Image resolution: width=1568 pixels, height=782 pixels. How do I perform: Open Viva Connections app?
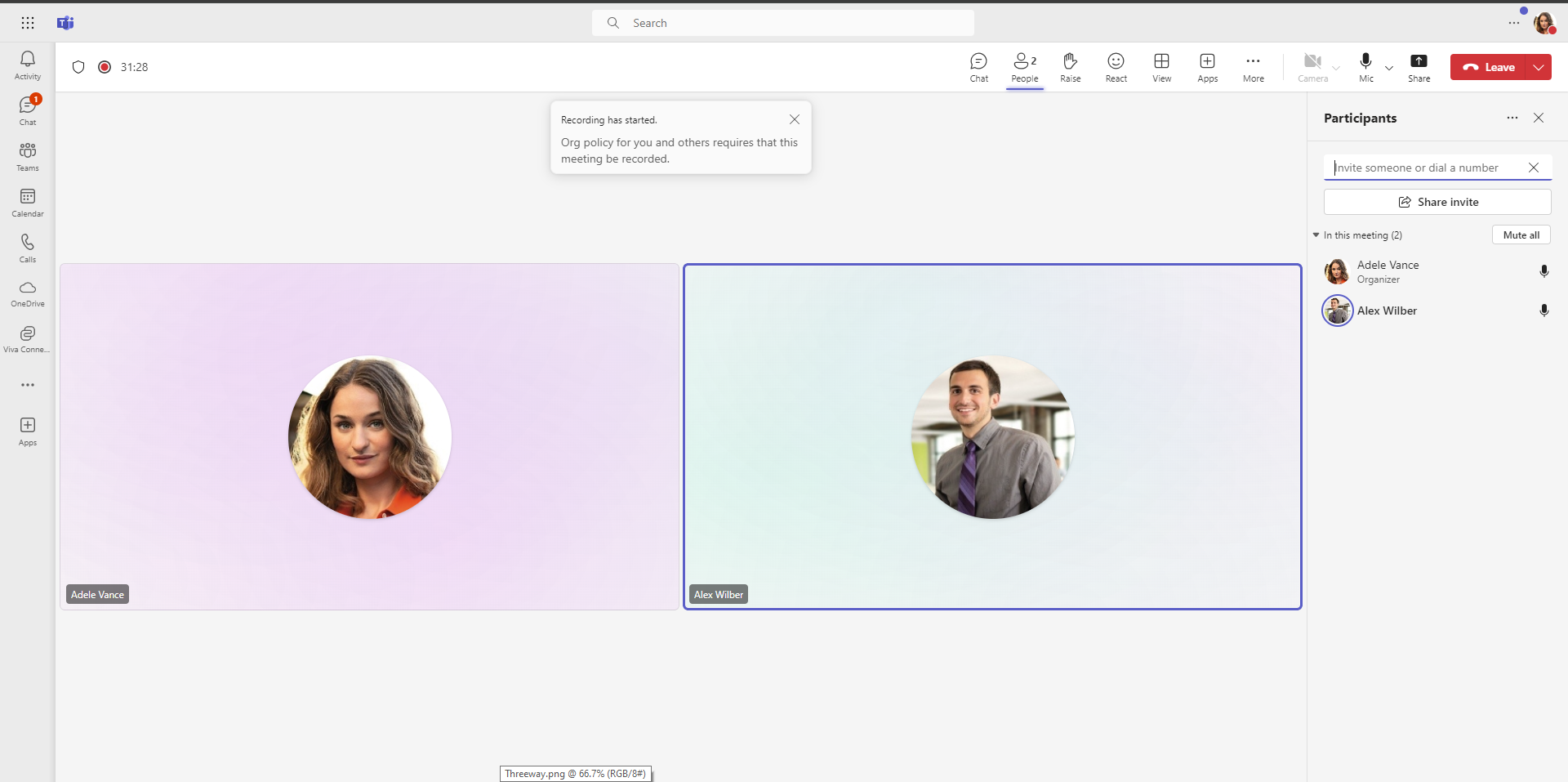pyautogui.click(x=28, y=340)
